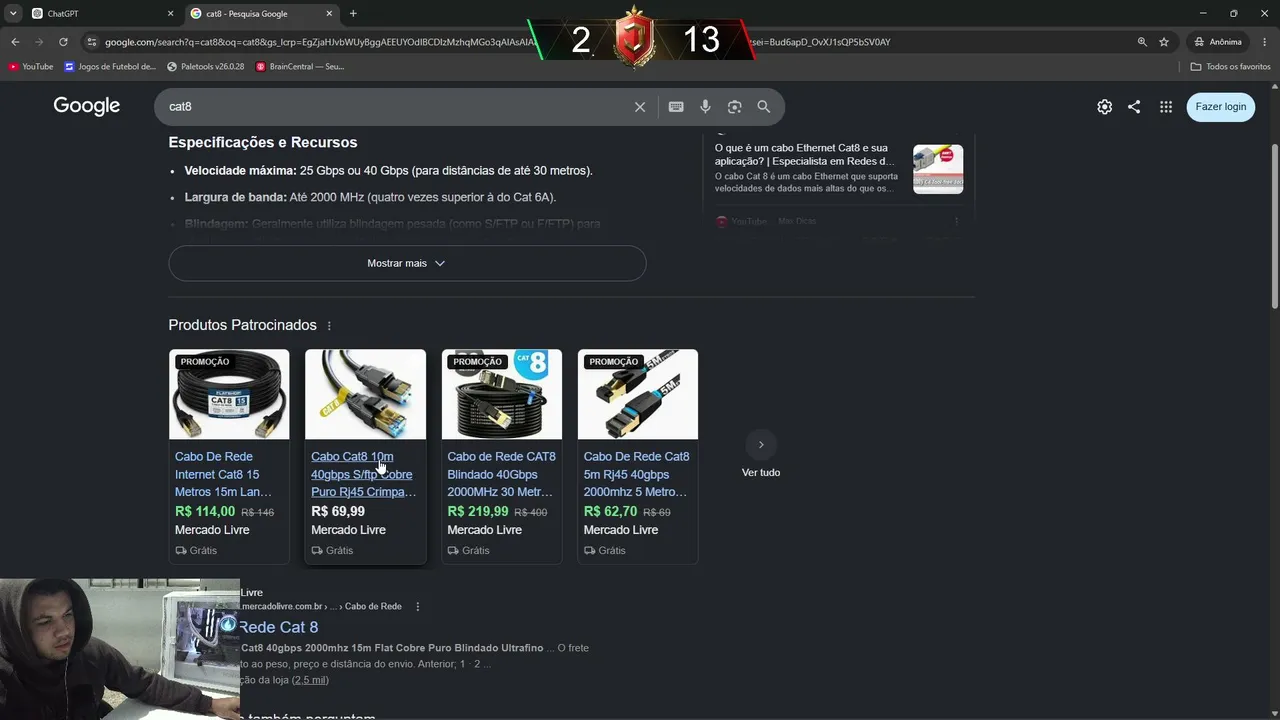The image size is (1280, 720).
Task: Share this Google results page
Action: [1134, 107]
